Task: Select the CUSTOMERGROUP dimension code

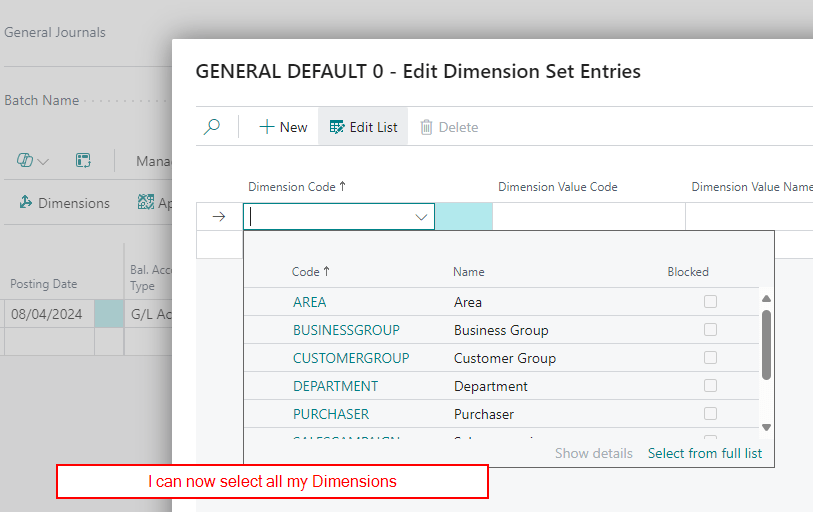Action: [351, 358]
